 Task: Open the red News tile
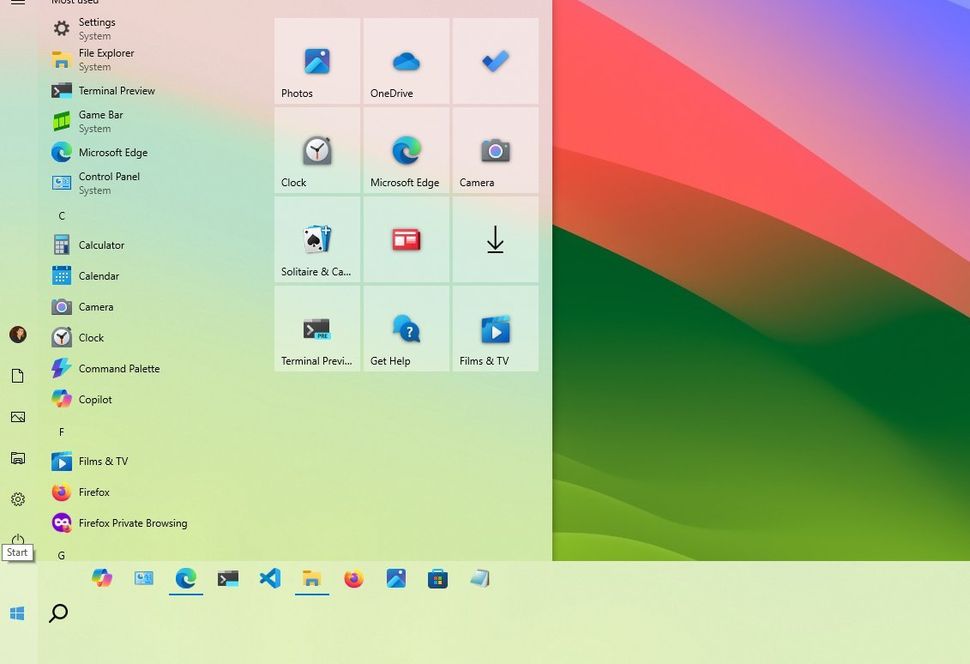pos(405,239)
